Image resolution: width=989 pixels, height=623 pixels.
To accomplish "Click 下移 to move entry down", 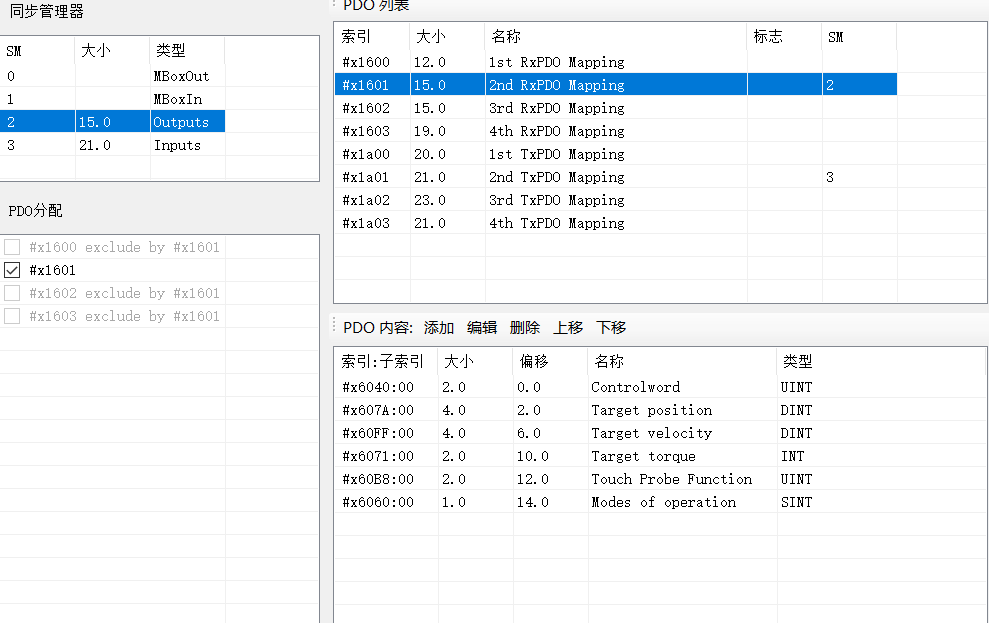I will (611, 328).
